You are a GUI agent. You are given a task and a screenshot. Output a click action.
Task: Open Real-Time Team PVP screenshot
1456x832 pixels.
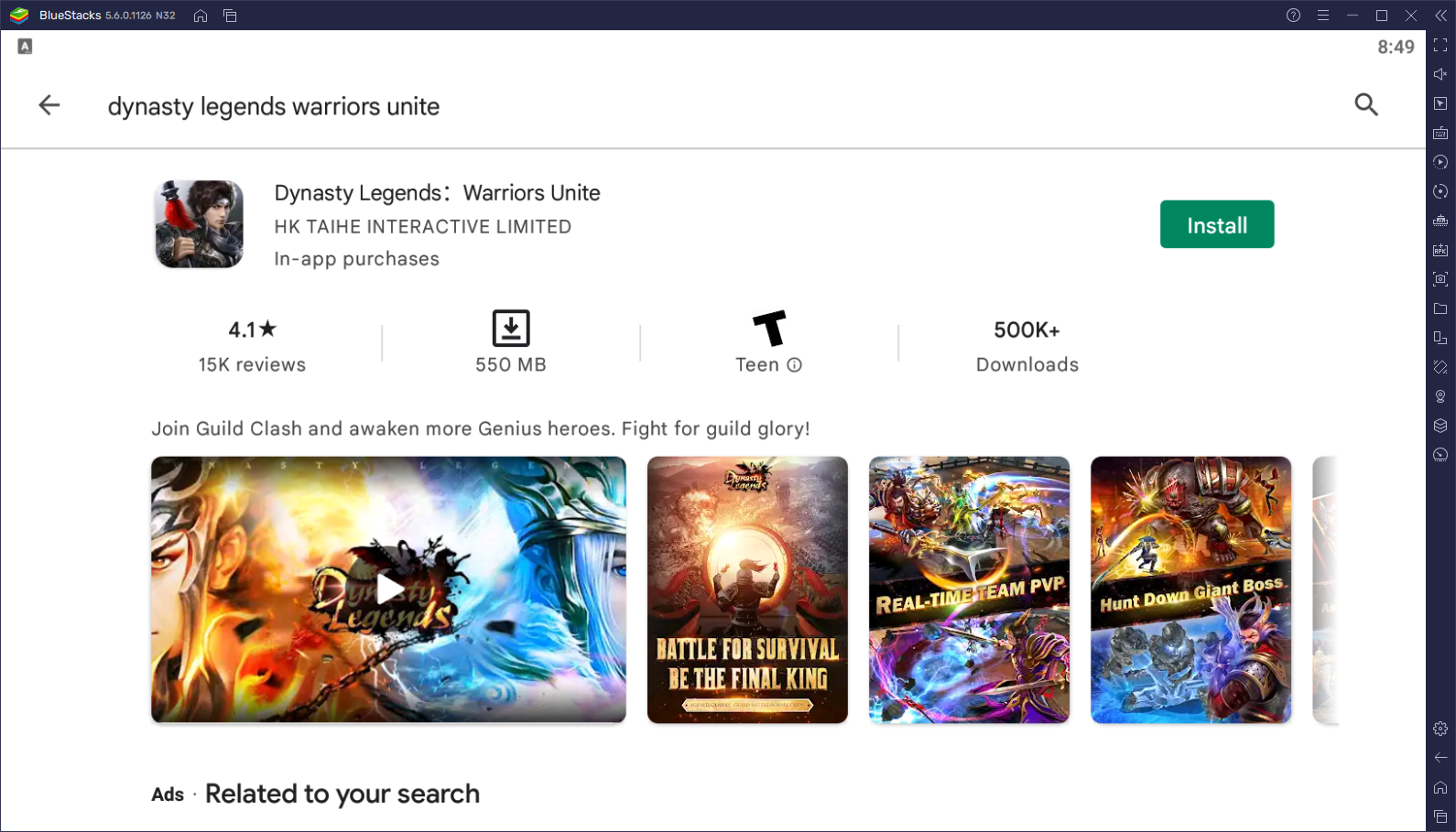pos(969,589)
